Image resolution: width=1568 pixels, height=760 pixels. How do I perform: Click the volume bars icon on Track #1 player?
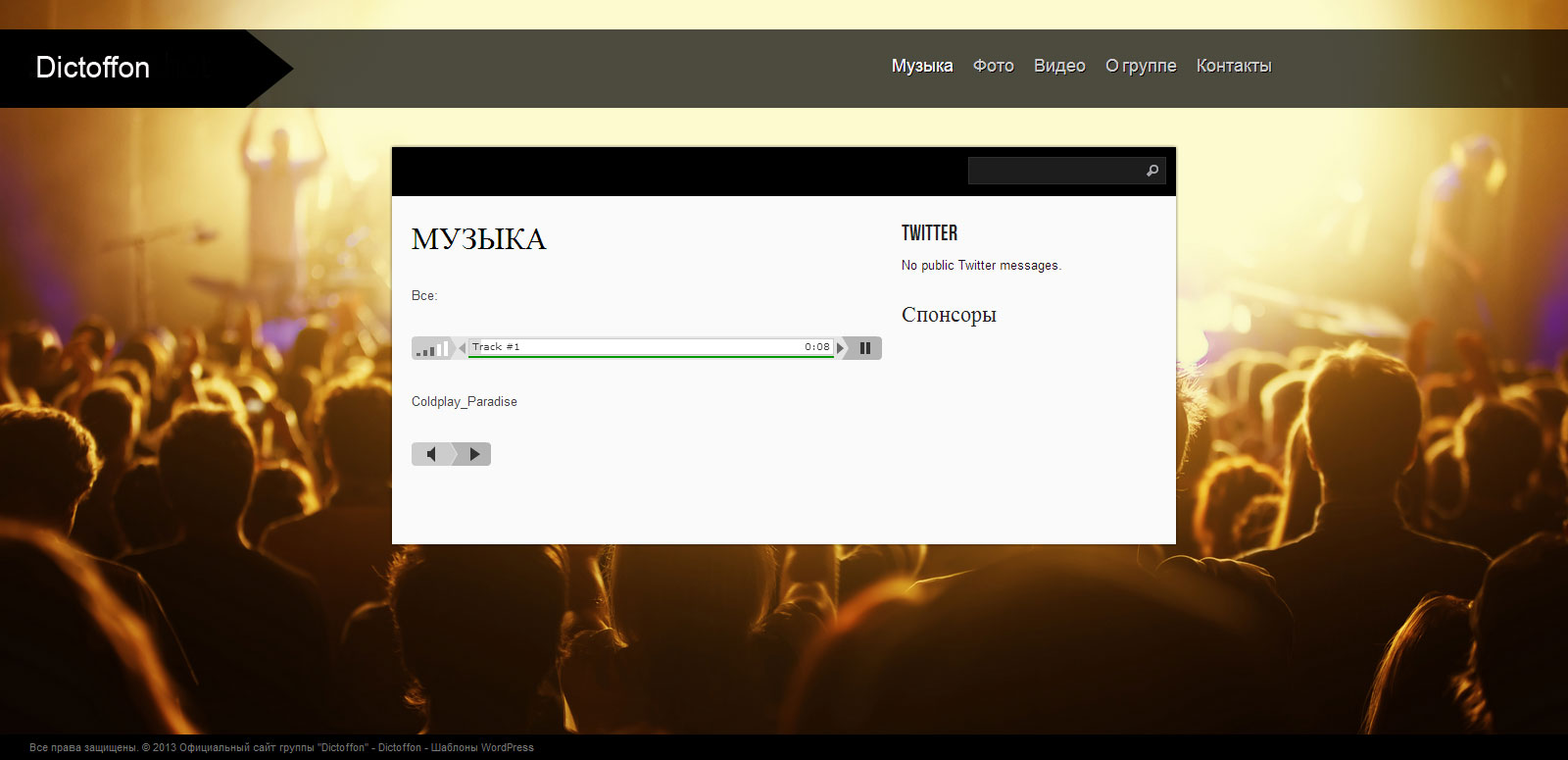pyautogui.click(x=431, y=348)
